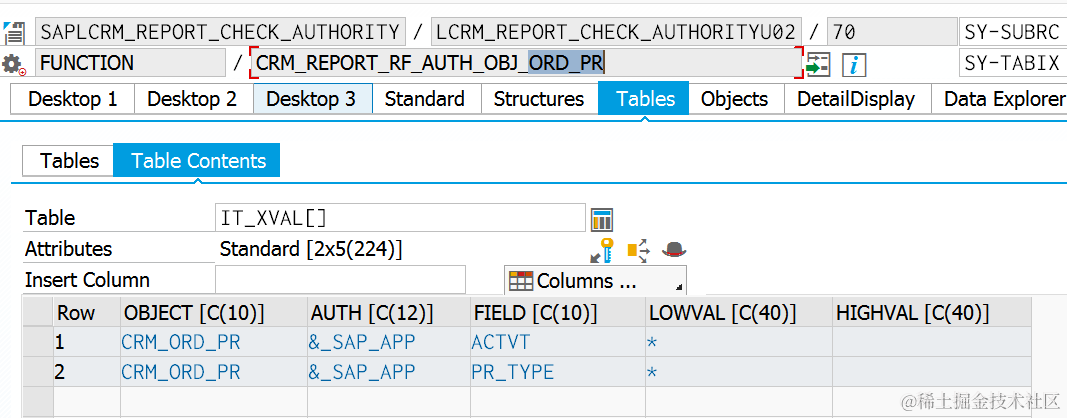Click the empty HIGHVAL cell in row 2
The width and height of the screenshot is (1067, 418).
(932, 372)
